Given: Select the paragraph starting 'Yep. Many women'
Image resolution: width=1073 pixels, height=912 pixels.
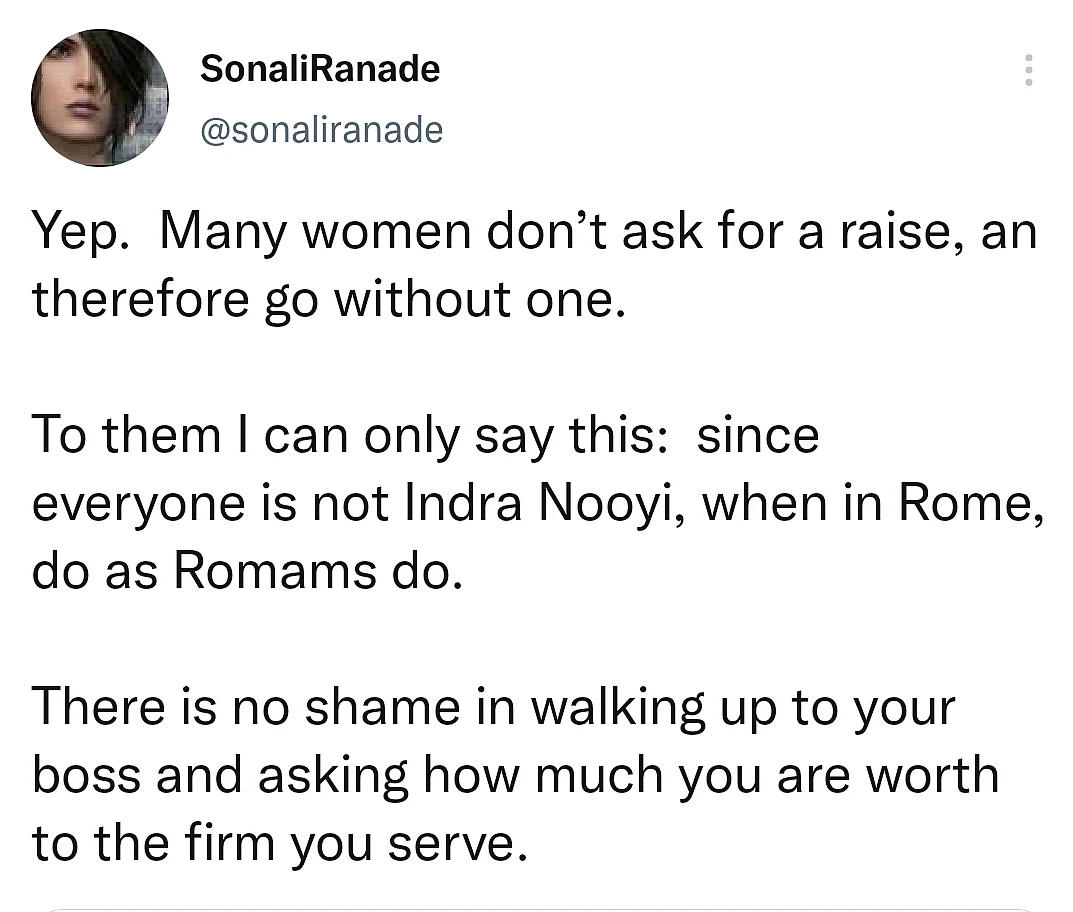Looking at the screenshot, I should [535, 266].
